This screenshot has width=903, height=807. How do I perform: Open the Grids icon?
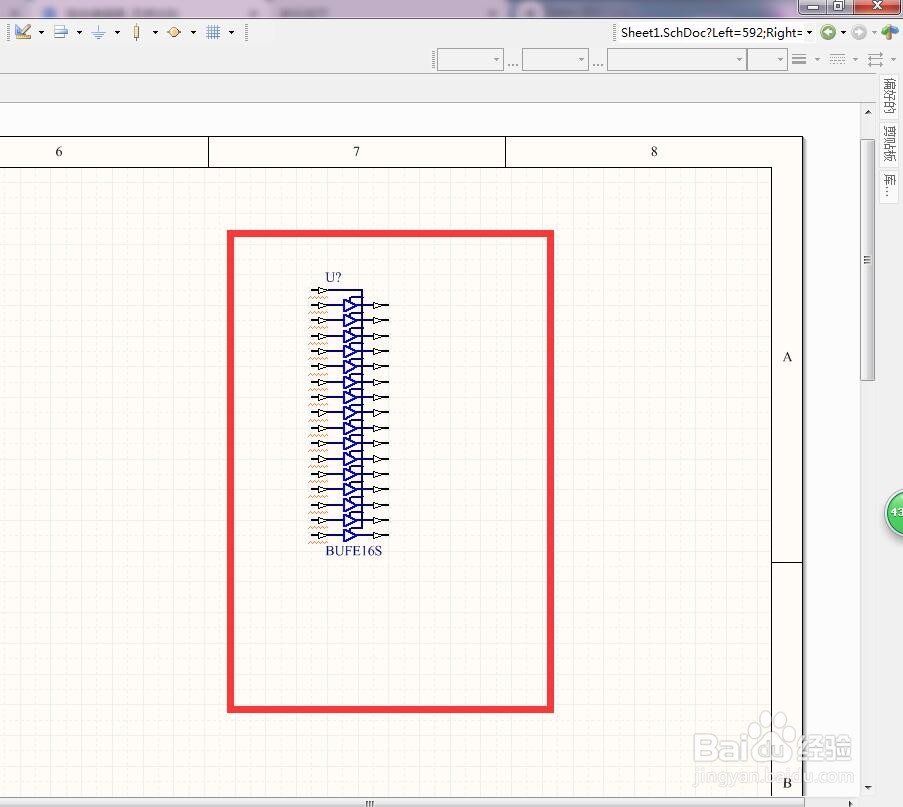(213, 32)
